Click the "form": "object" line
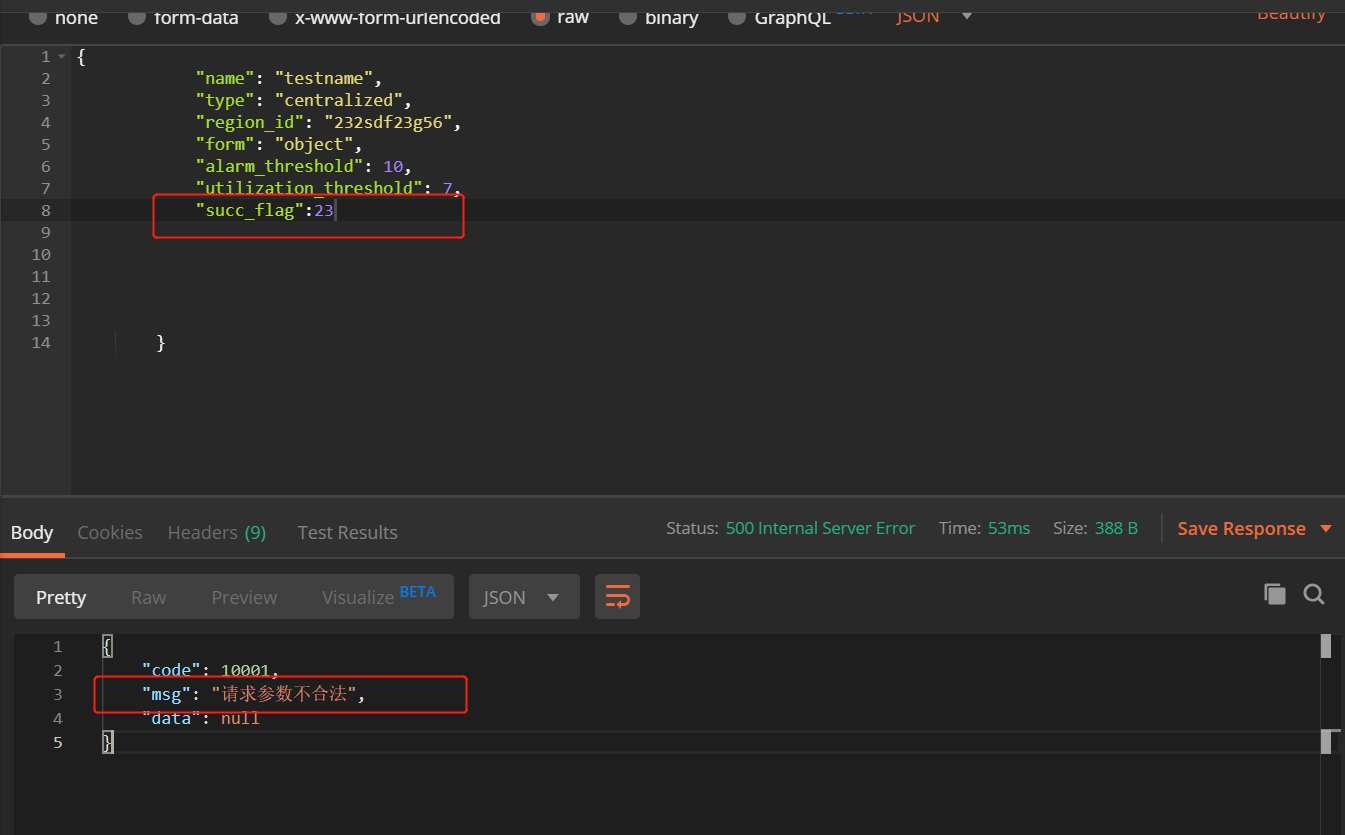Image resolution: width=1345 pixels, height=835 pixels. [279, 144]
